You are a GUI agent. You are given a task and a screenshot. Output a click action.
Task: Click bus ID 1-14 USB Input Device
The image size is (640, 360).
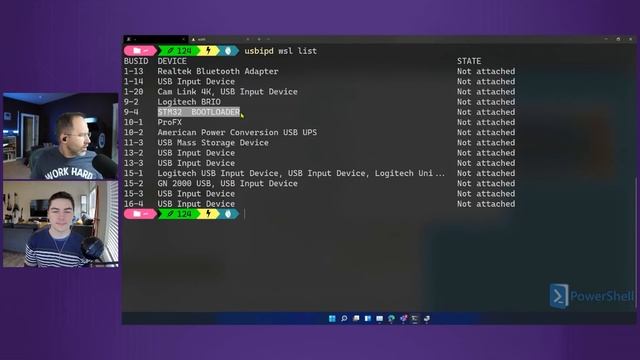pos(133,82)
